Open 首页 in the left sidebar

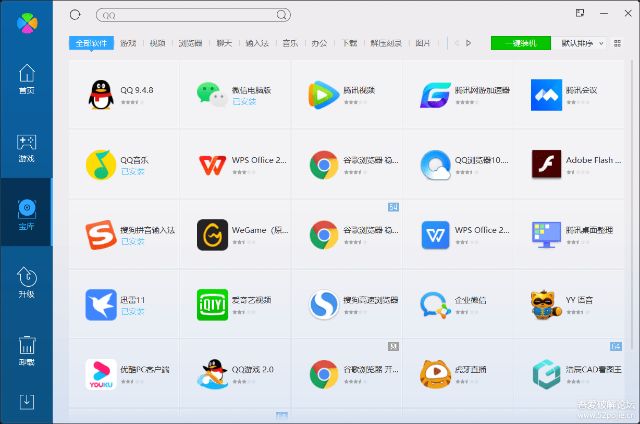(x=27, y=79)
